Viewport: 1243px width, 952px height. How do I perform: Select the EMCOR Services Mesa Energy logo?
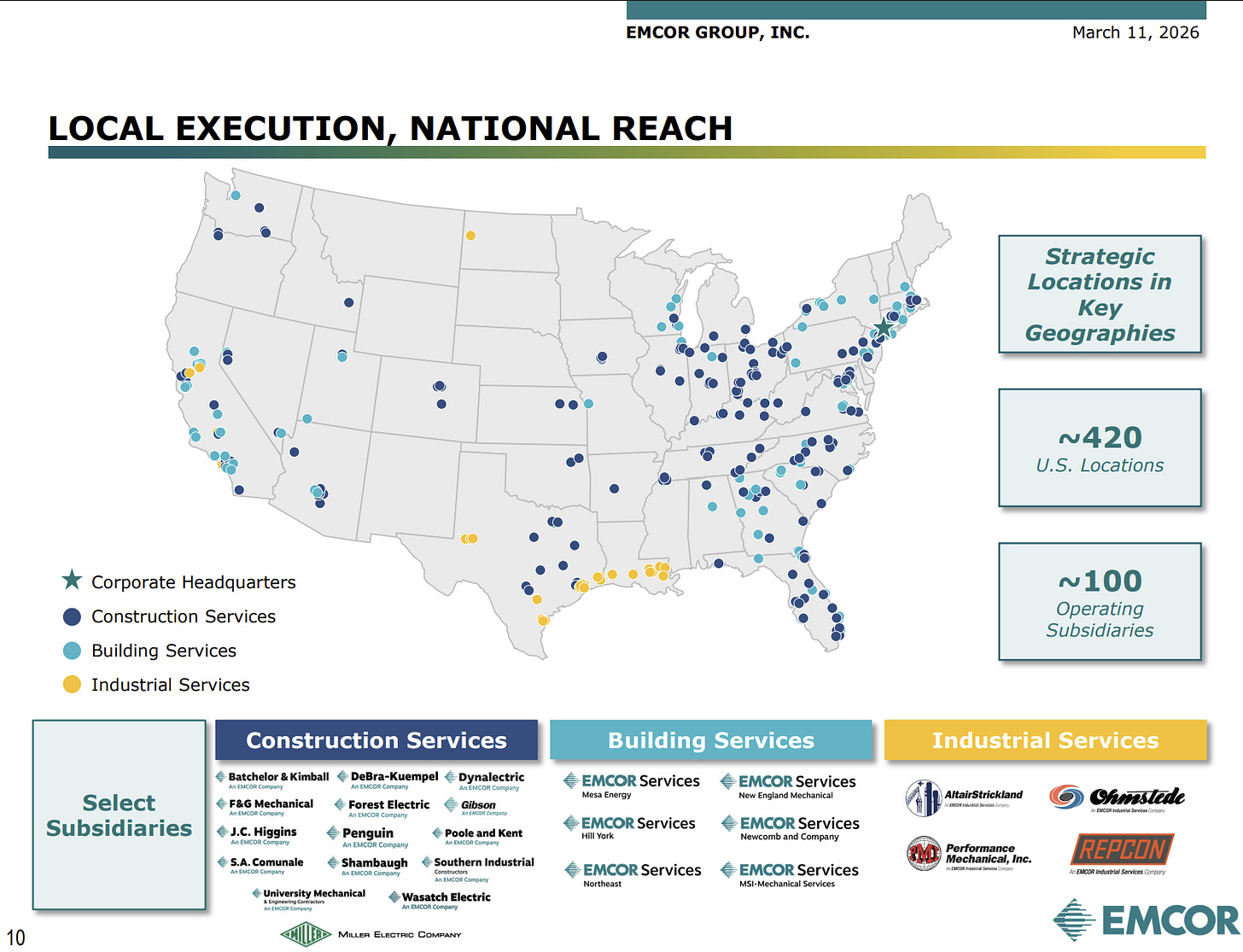(x=632, y=786)
